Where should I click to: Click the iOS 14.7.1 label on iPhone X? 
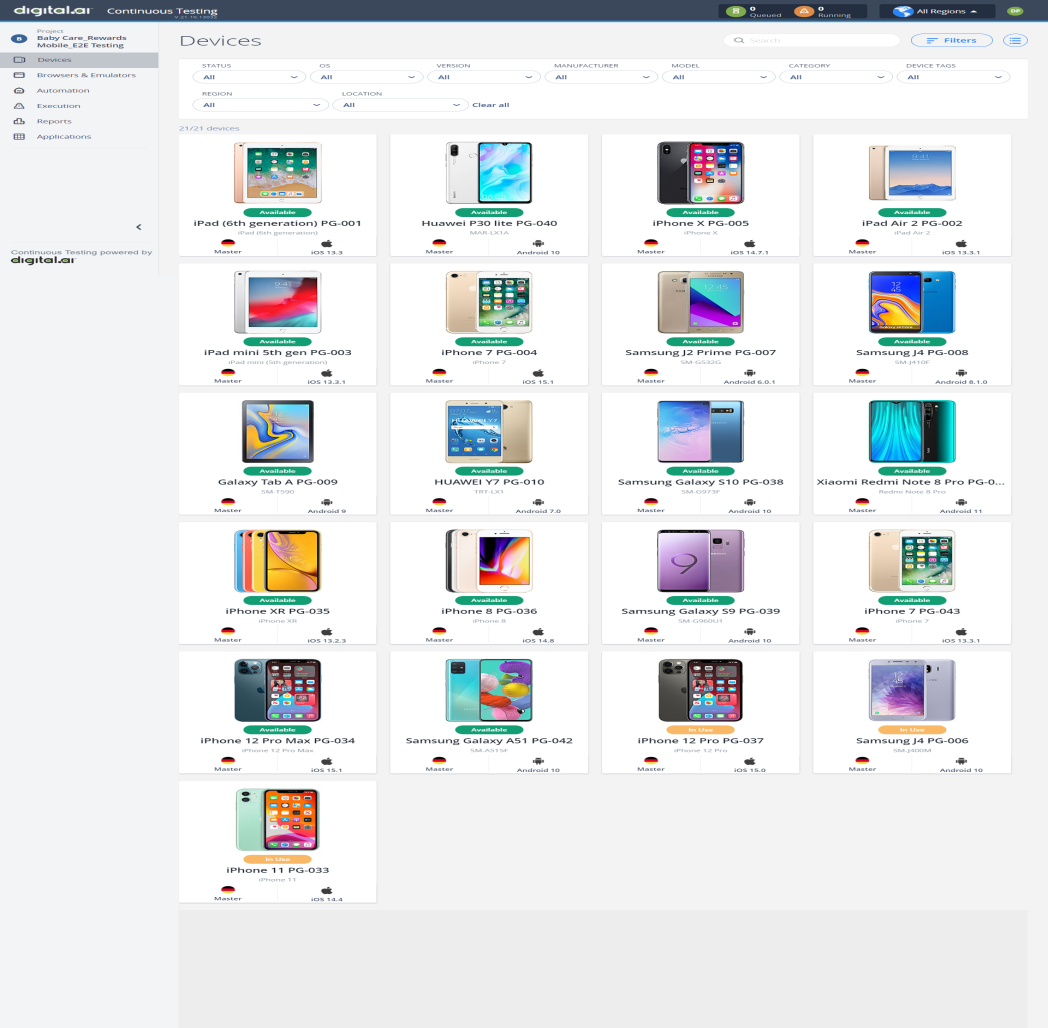click(749, 253)
